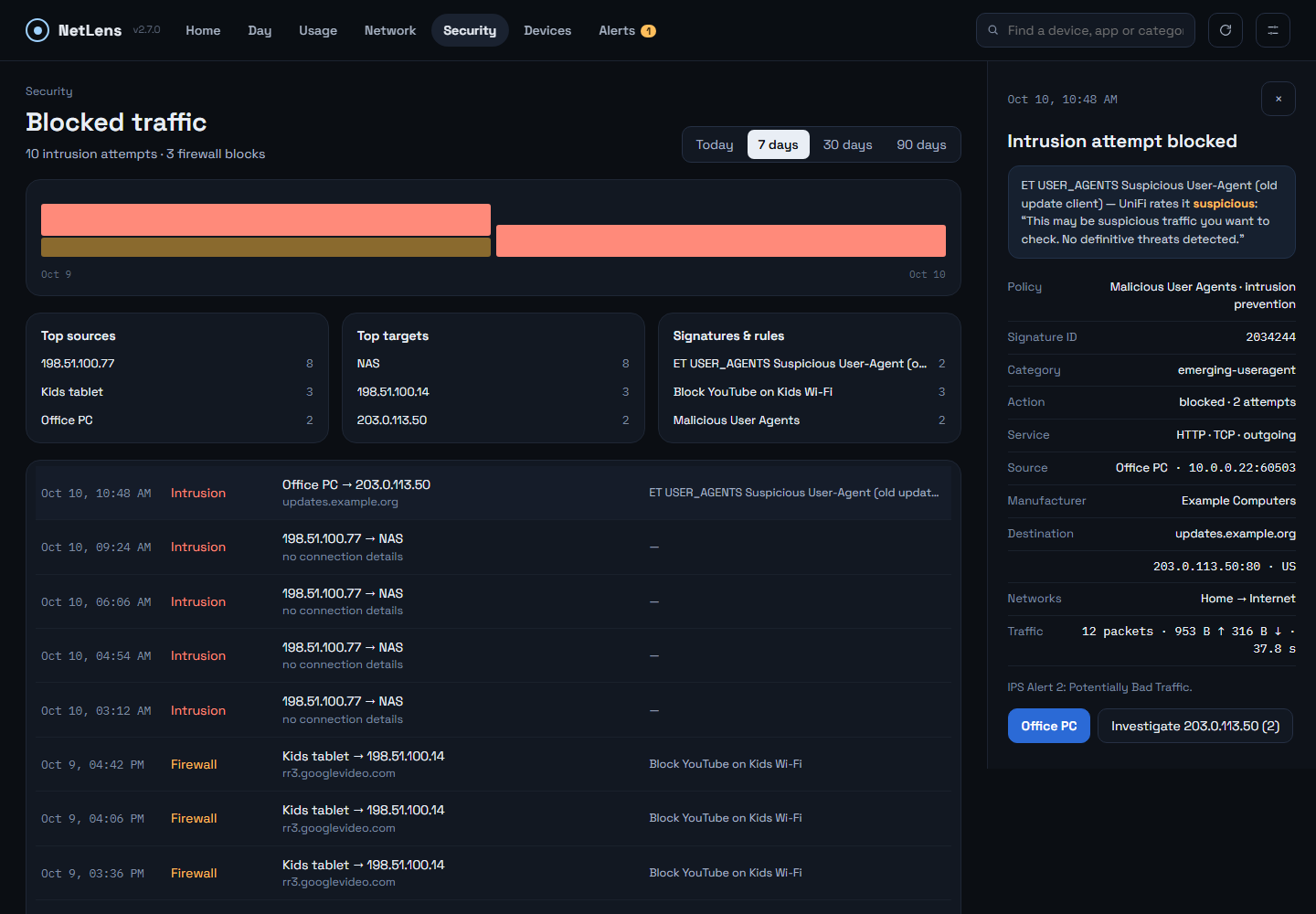The image size is (1316, 914).
Task: Open the Devices tab
Action: pos(547,30)
